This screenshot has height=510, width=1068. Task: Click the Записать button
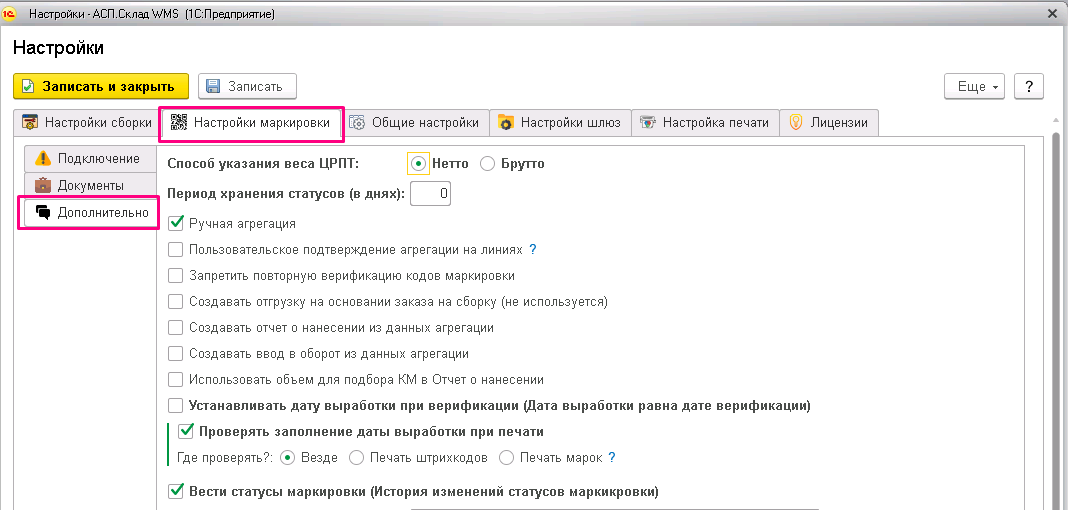247,86
